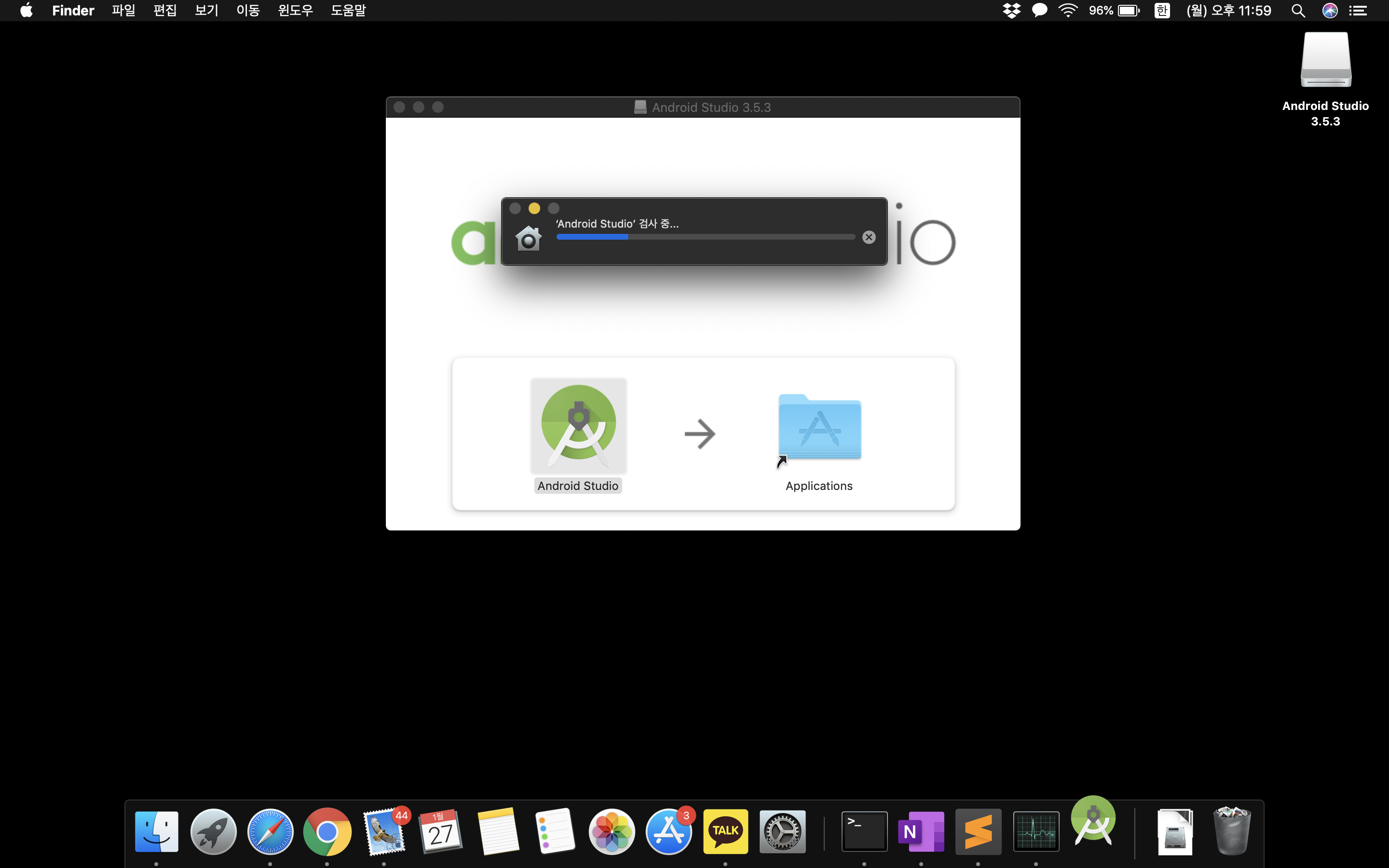Screen dimensions: 1389x868
Task: Open KakaoTalk from the Dock
Action: [725, 831]
